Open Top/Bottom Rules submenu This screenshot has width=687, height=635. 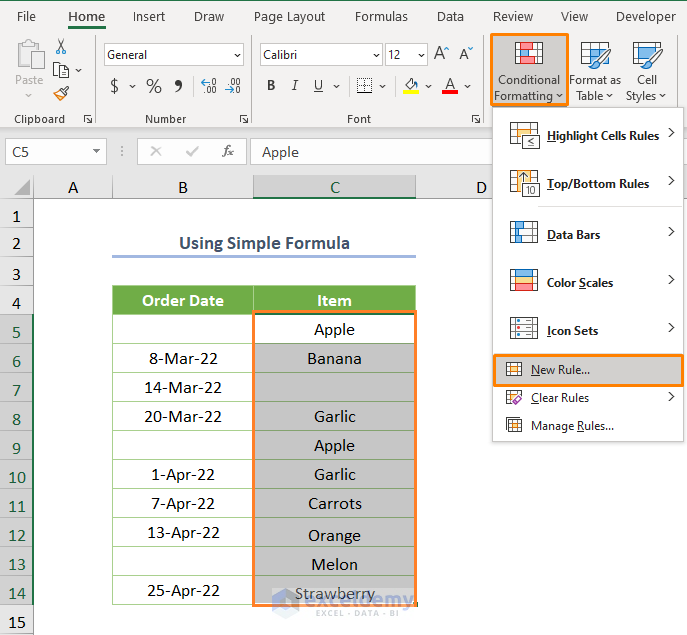point(588,183)
